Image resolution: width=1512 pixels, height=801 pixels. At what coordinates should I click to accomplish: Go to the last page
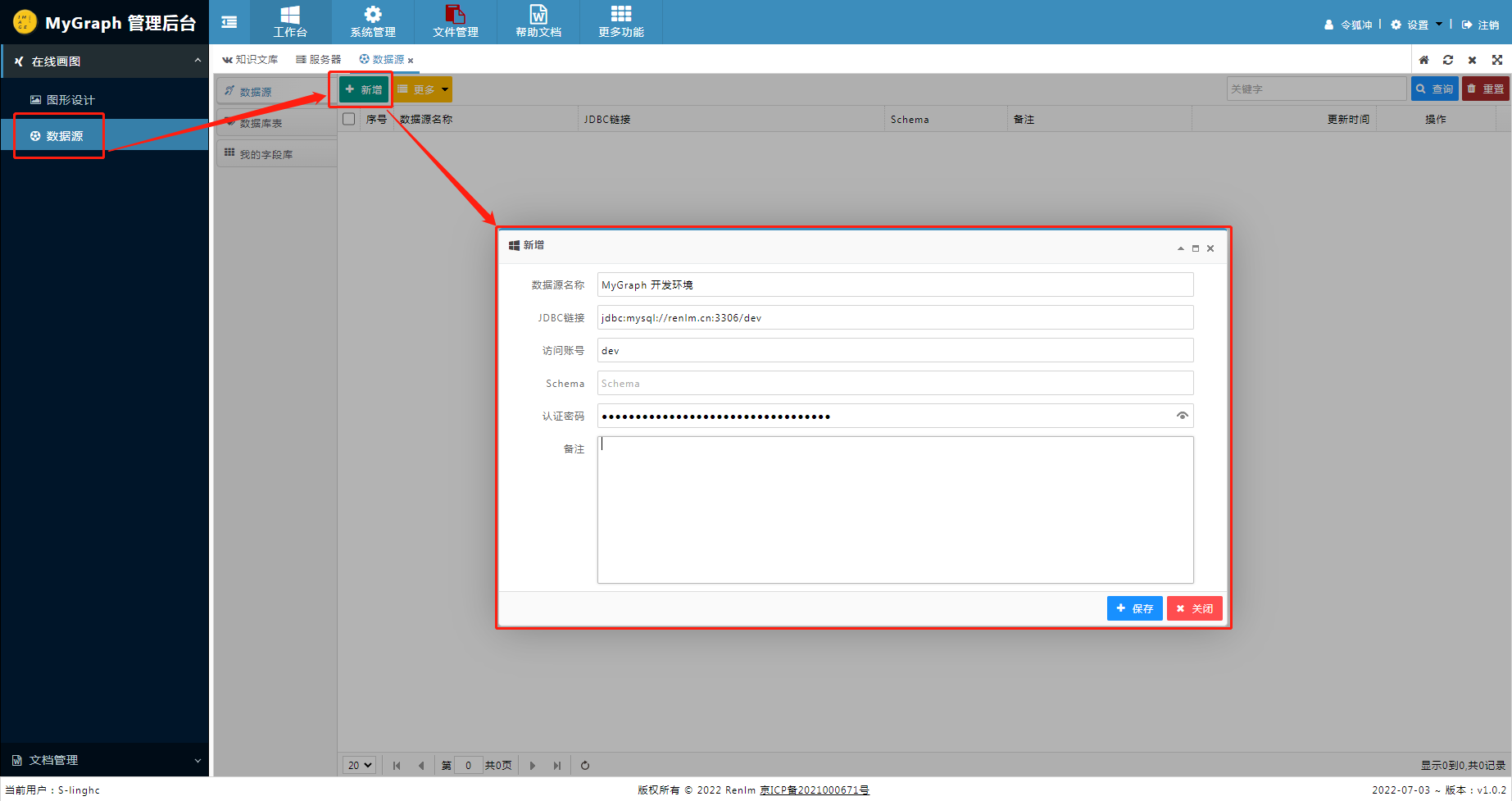(x=557, y=766)
